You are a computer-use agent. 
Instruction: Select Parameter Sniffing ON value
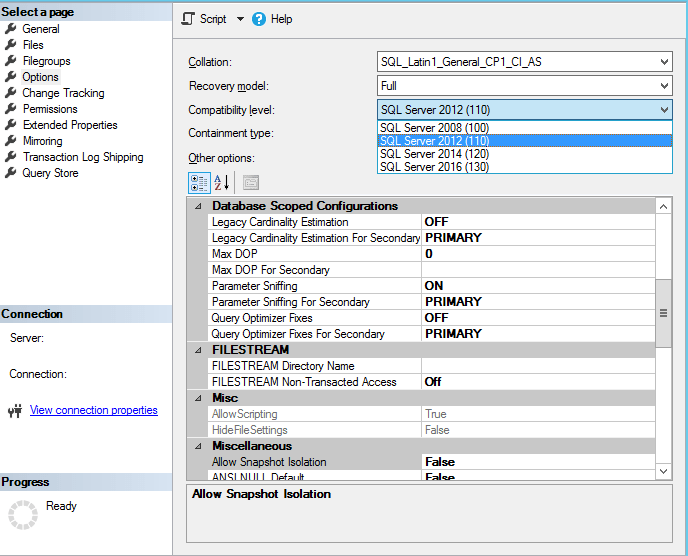[x=538, y=286]
